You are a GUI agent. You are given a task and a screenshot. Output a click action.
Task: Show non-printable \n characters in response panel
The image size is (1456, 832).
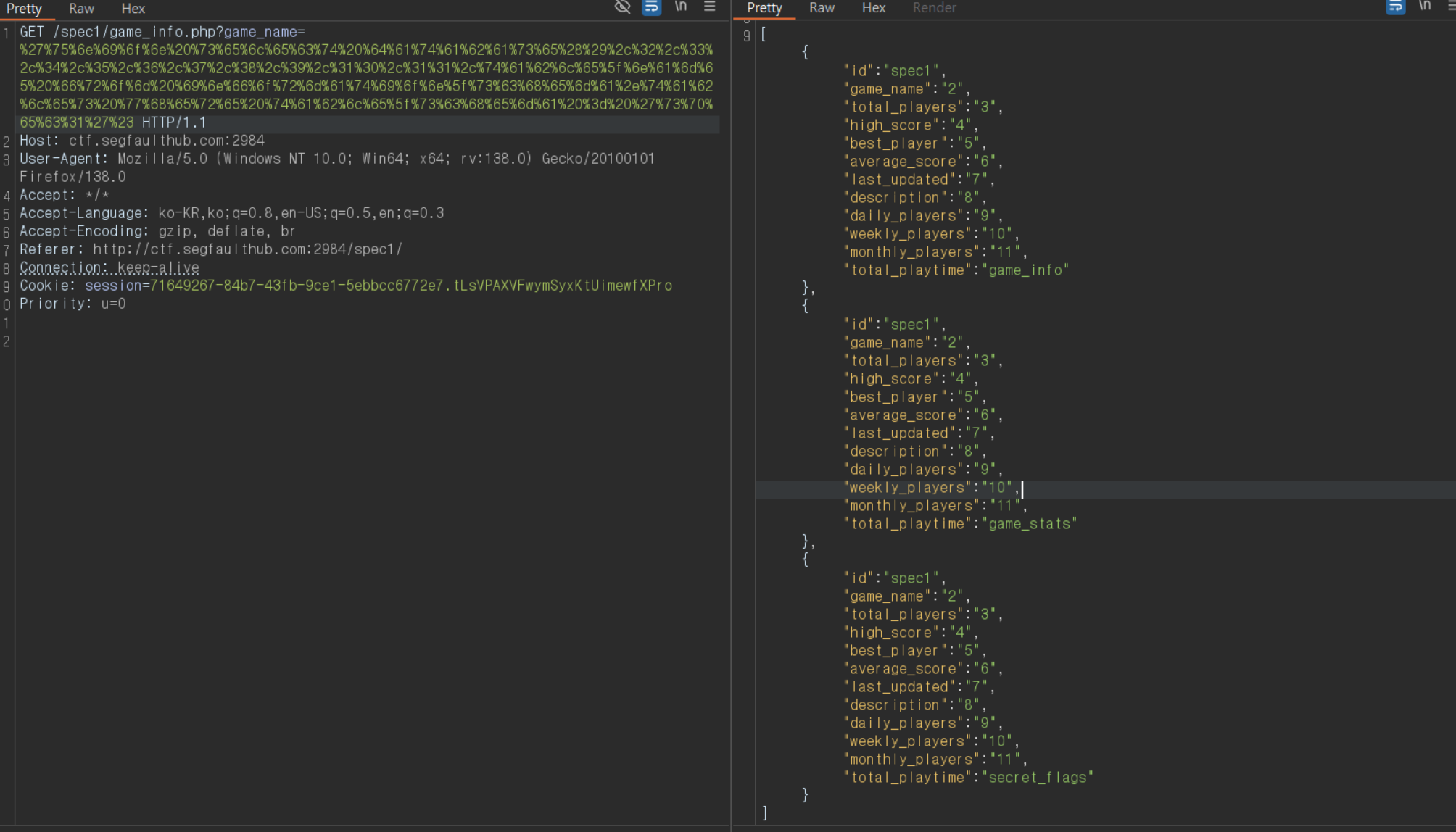click(x=1425, y=7)
